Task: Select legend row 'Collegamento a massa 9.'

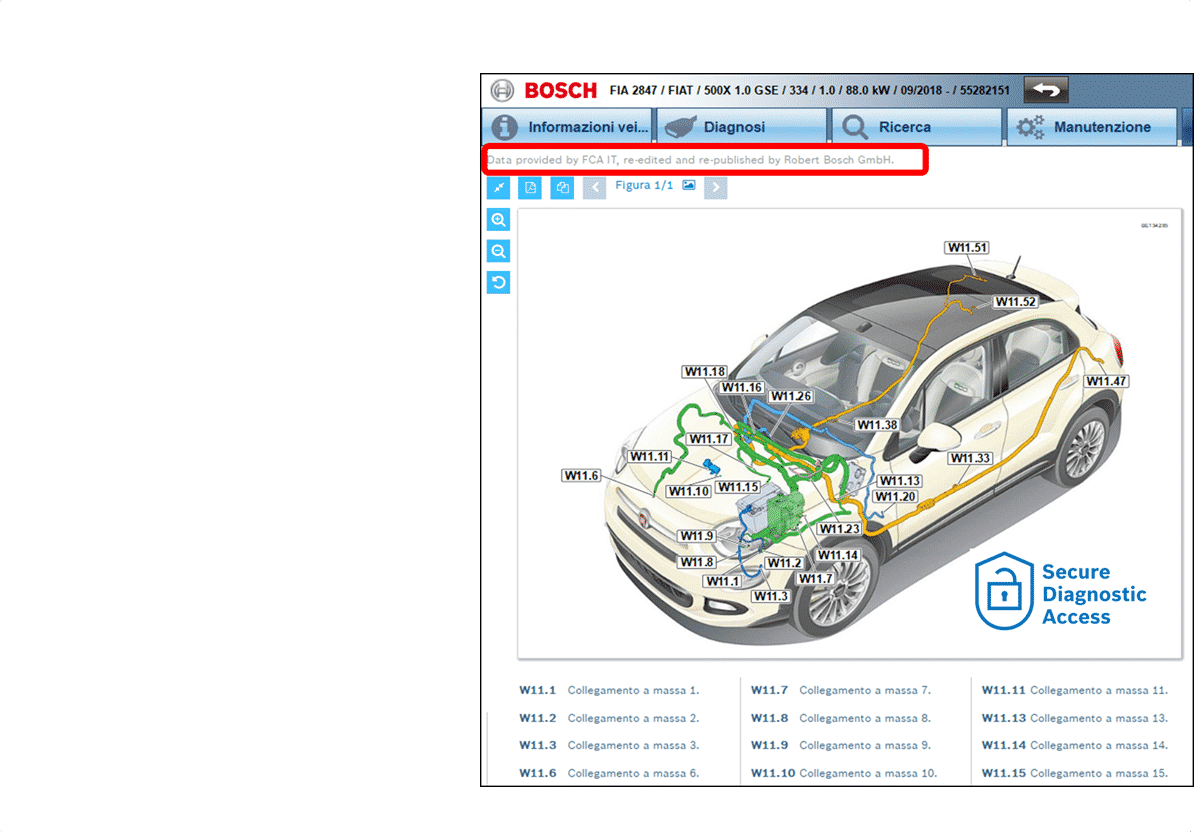Action: pyautogui.click(x=865, y=745)
